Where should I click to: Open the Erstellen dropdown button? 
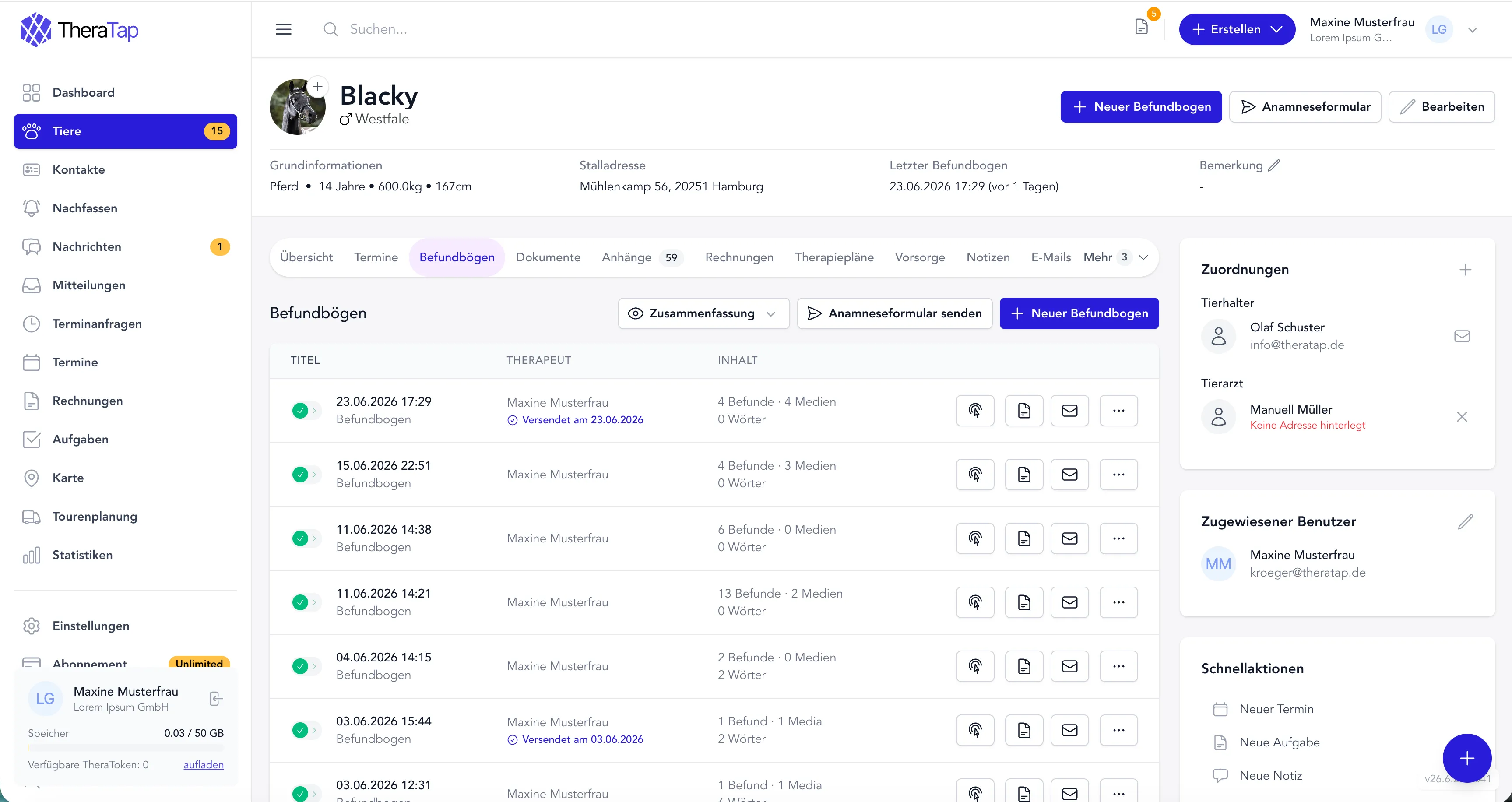coord(1237,29)
